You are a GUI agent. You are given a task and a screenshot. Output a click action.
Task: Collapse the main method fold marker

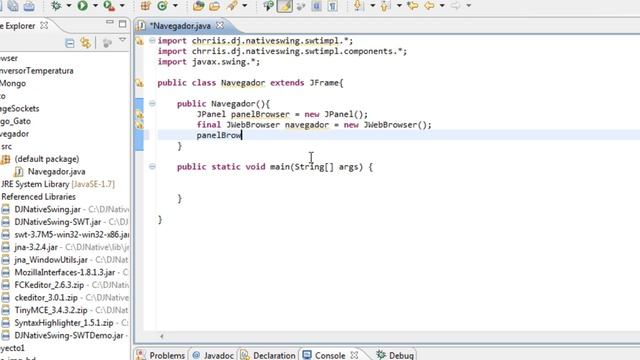pos(152,167)
